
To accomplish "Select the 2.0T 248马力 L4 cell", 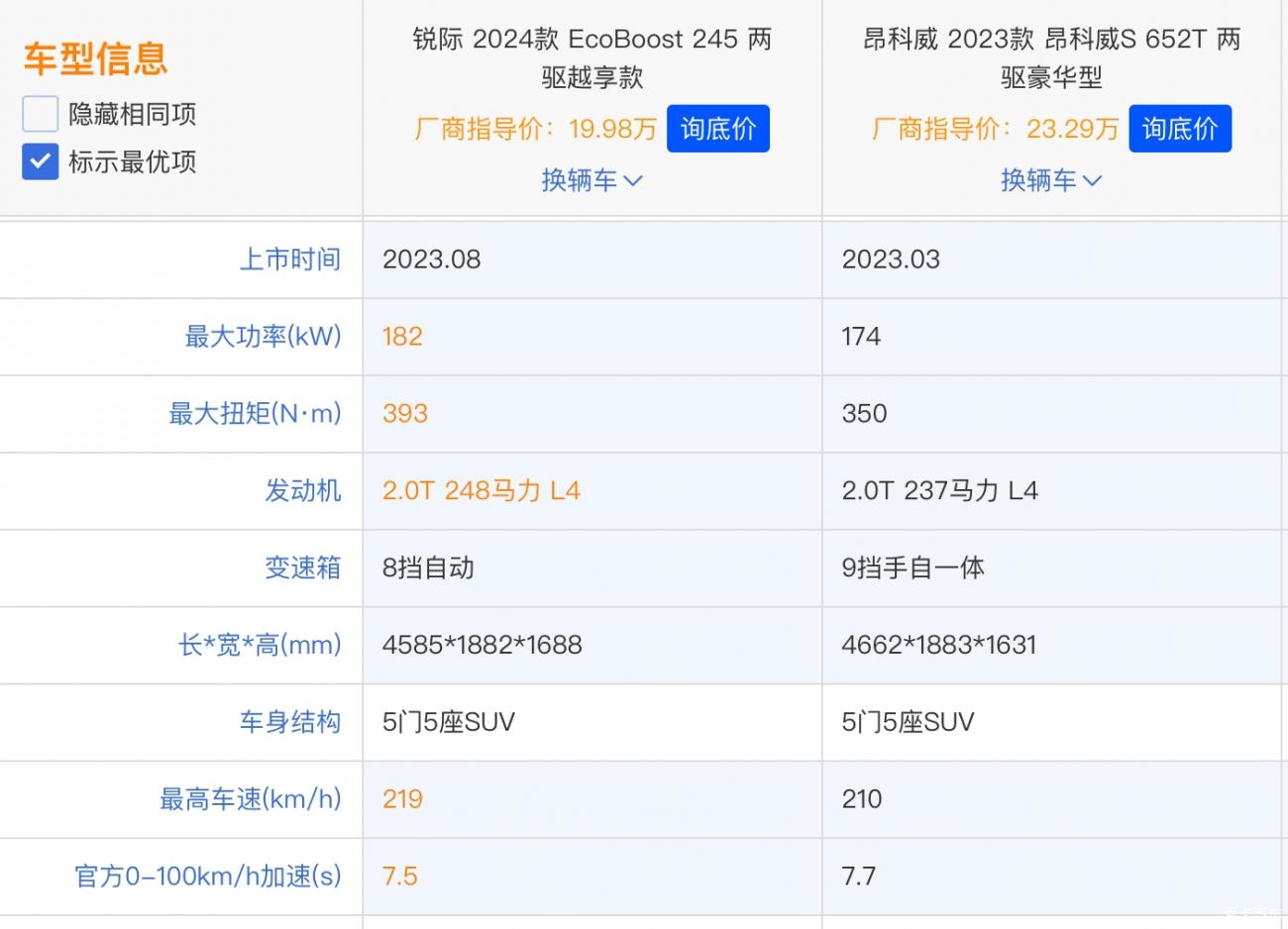I will click(x=482, y=491).
